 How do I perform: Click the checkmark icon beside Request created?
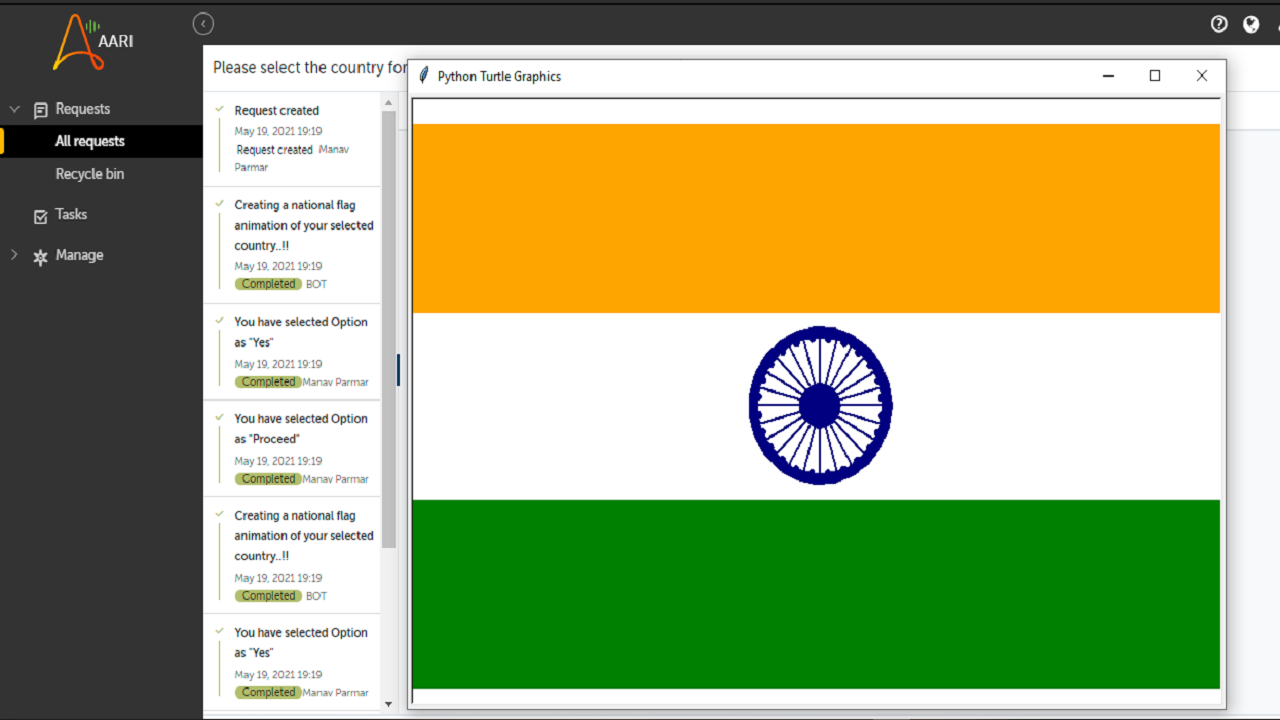pyautogui.click(x=219, y=109)
